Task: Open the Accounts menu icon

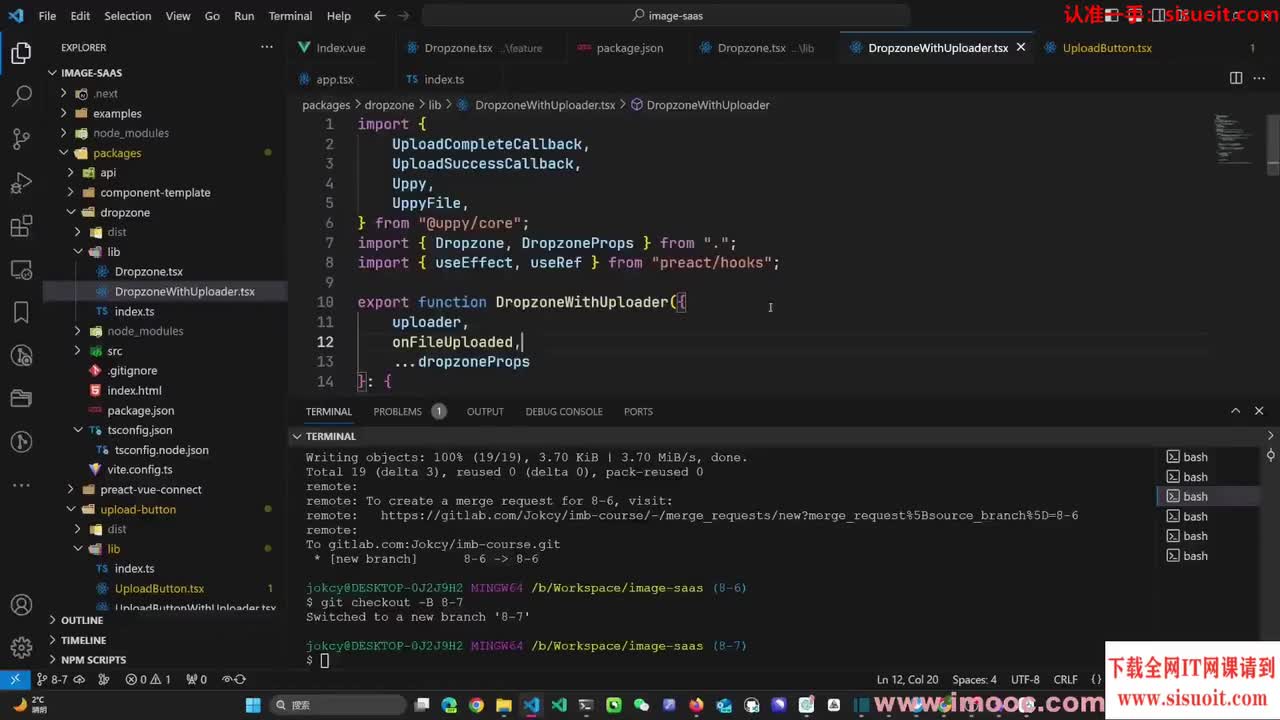Action: tap(21, 605)
